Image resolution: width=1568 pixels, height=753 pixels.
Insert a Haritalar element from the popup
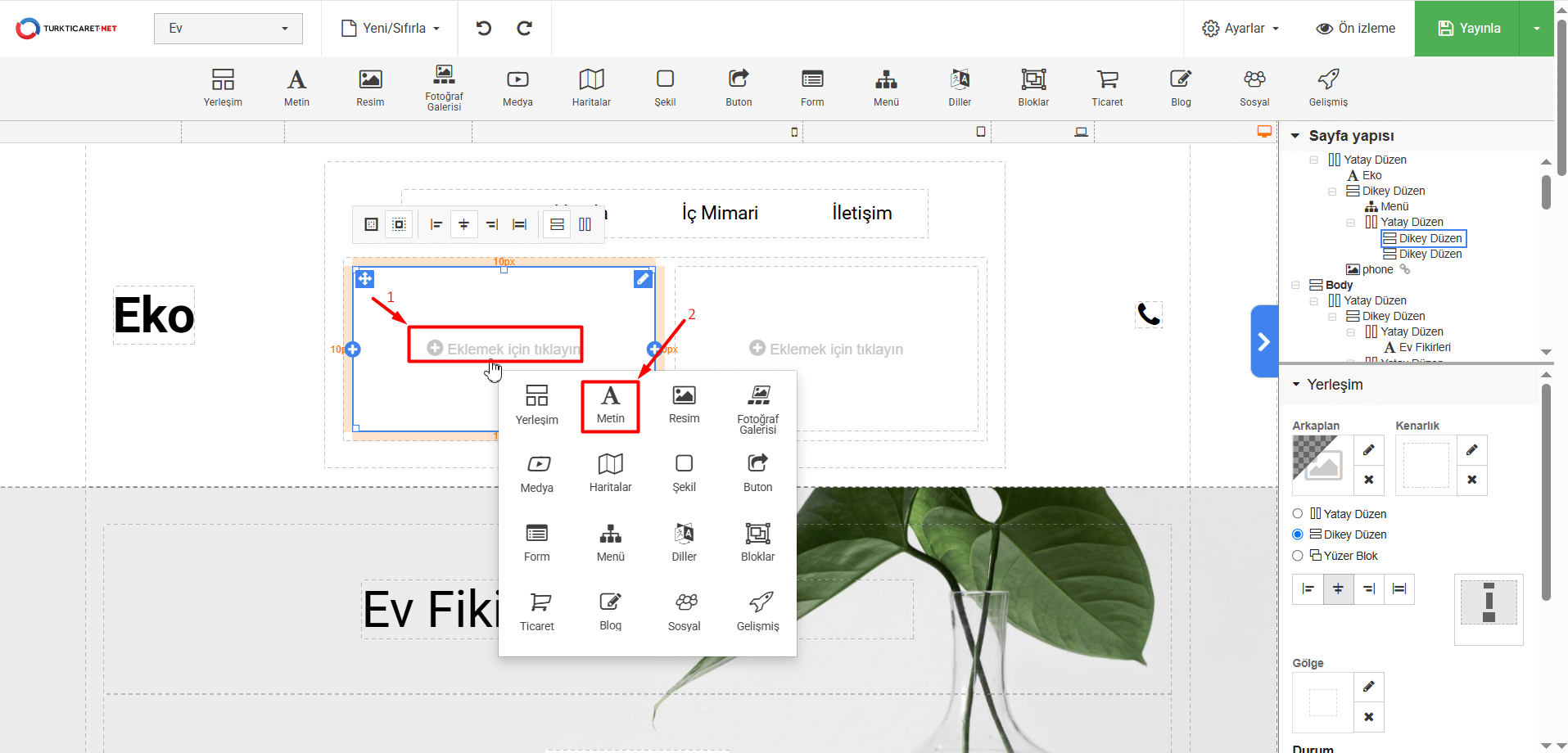(x=610, y=473)
